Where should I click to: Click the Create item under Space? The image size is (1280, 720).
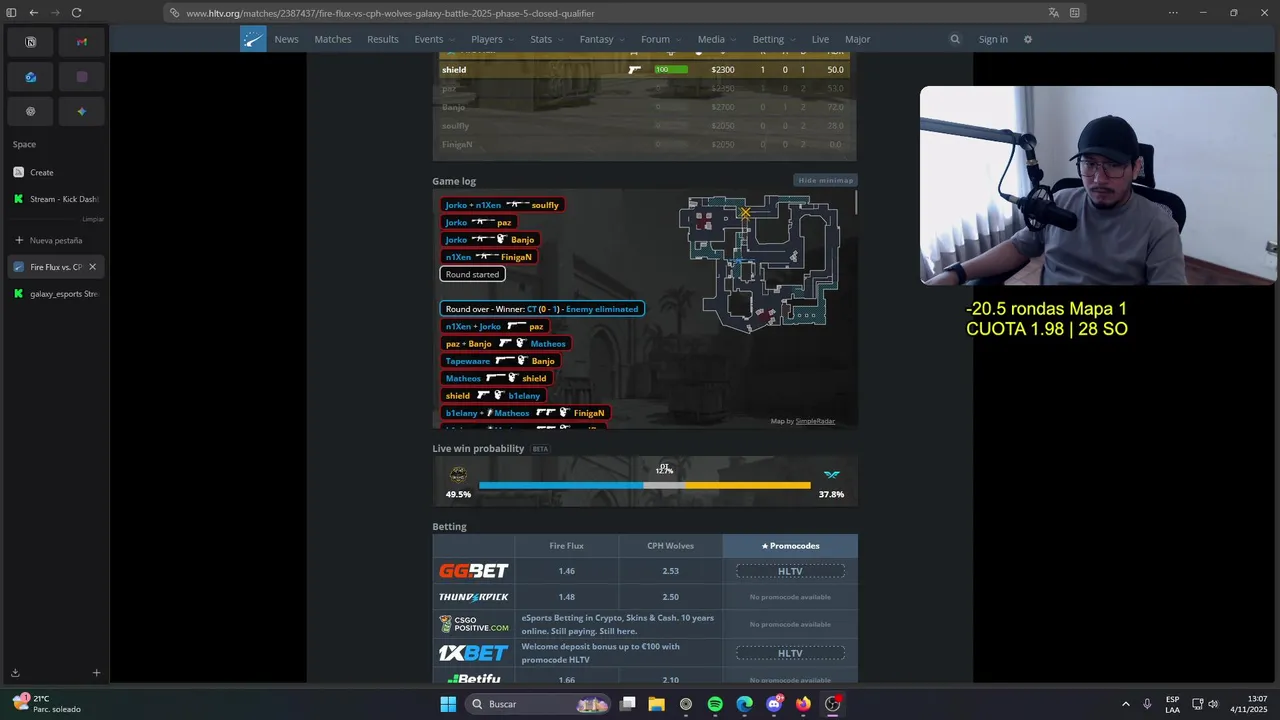55,172
